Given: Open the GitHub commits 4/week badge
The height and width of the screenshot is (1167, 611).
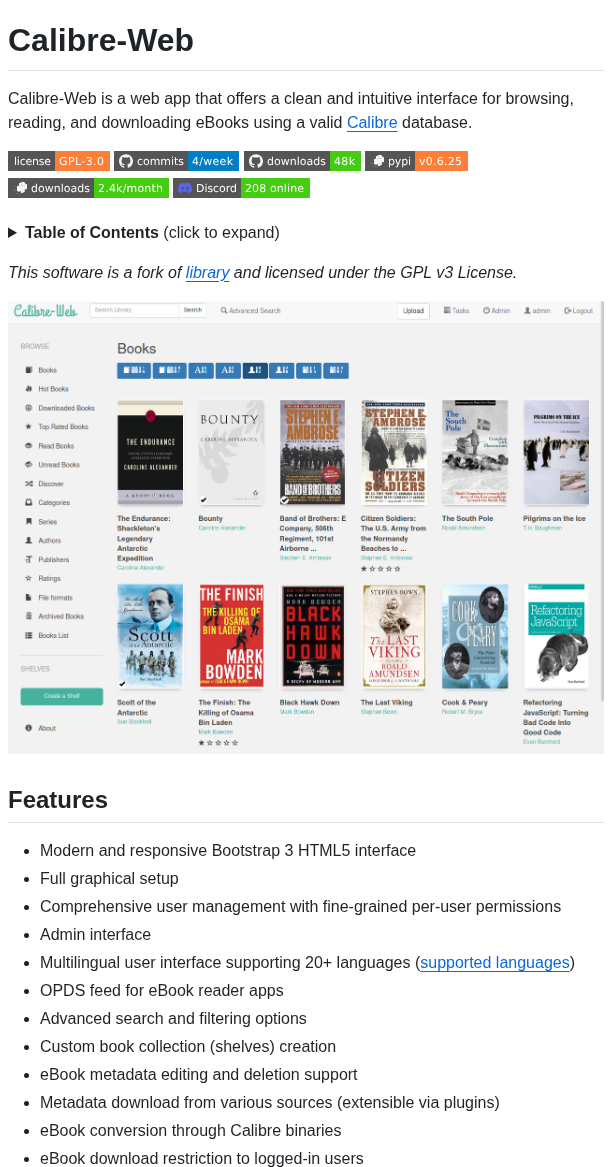Looking at the screenshot, I should [176, 161].
